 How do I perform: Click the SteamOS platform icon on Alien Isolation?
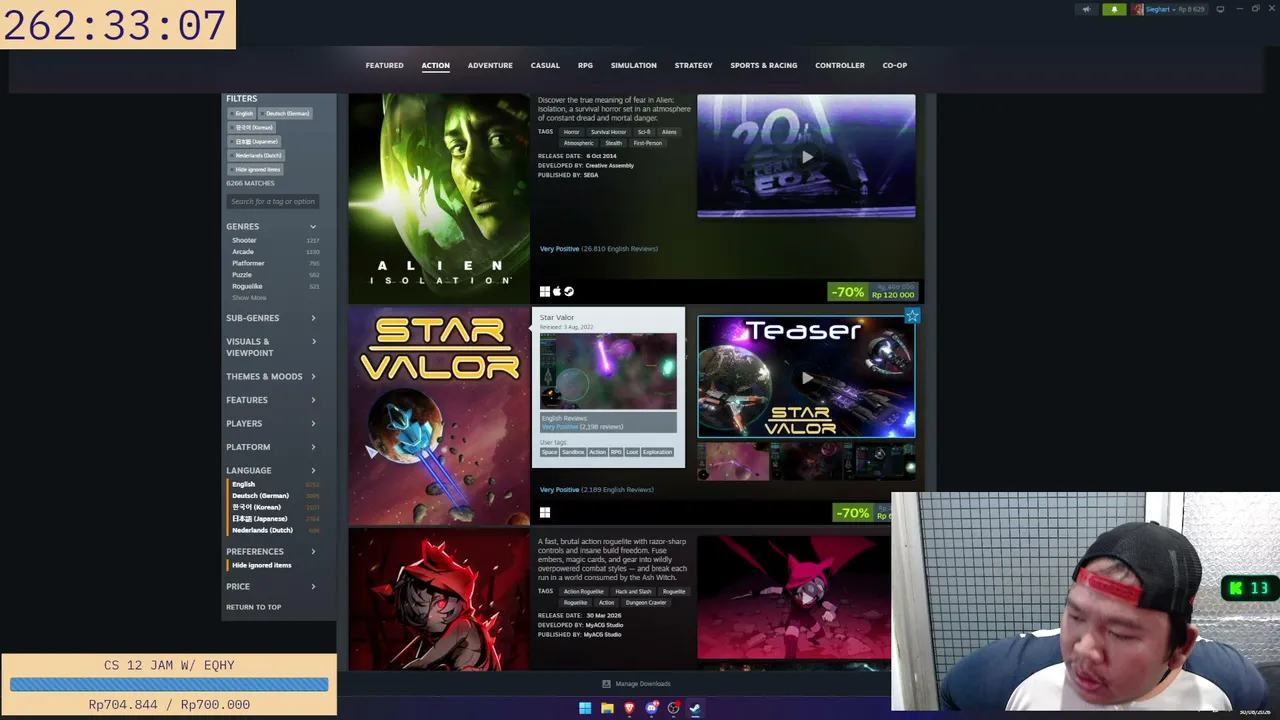point(569,291)
